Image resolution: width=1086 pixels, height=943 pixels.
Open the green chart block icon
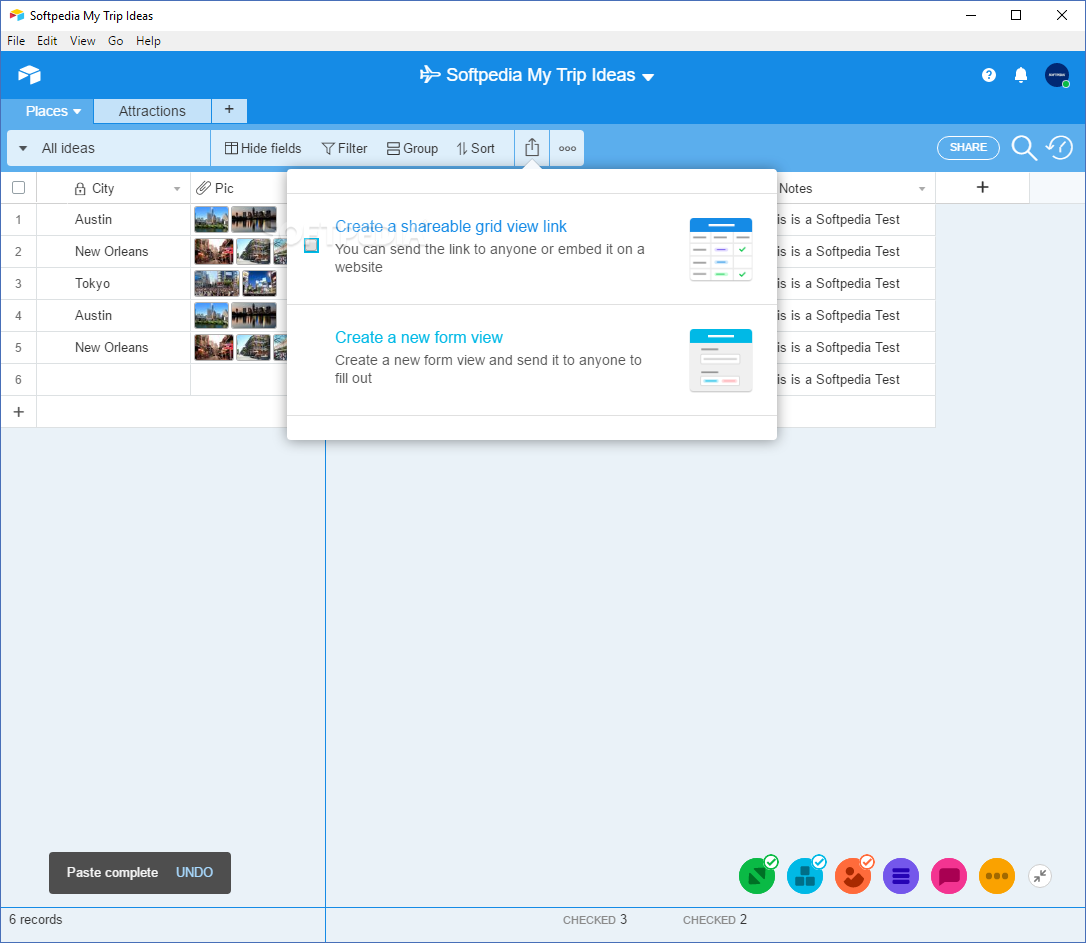[757, 876]
